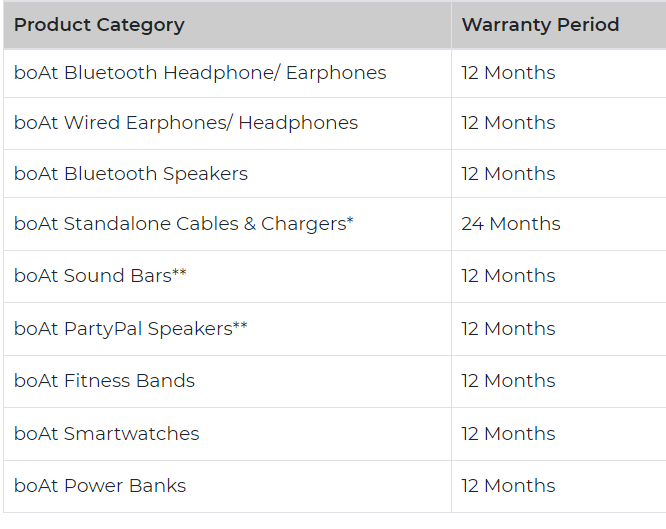Click 12 Months for Power Banks row
Viewport: 666px width, 529px height.
point(508,486)
